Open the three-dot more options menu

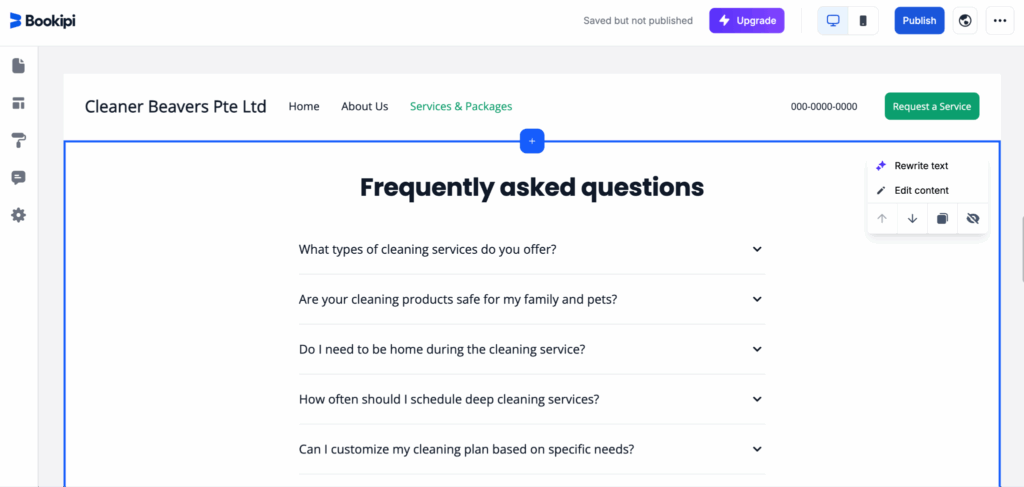(998, 21)
